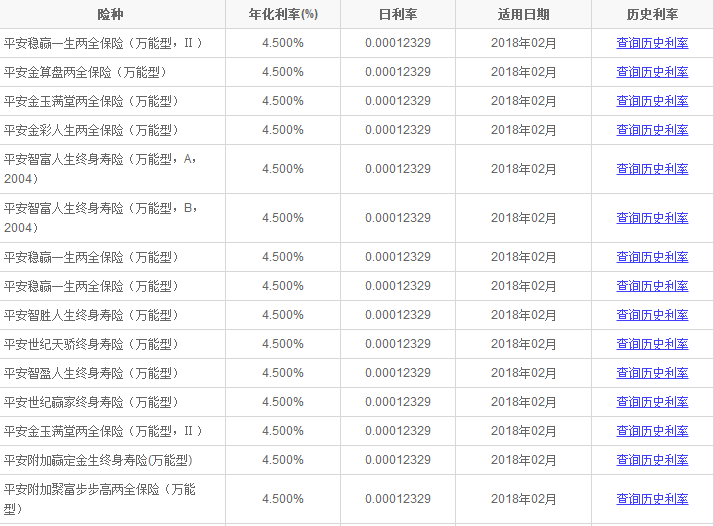Open 查询历史利率 link for 平安稳赢一生两全保险（万能型，II）
This screenshot has width=714, height=526.
[652, 43]
